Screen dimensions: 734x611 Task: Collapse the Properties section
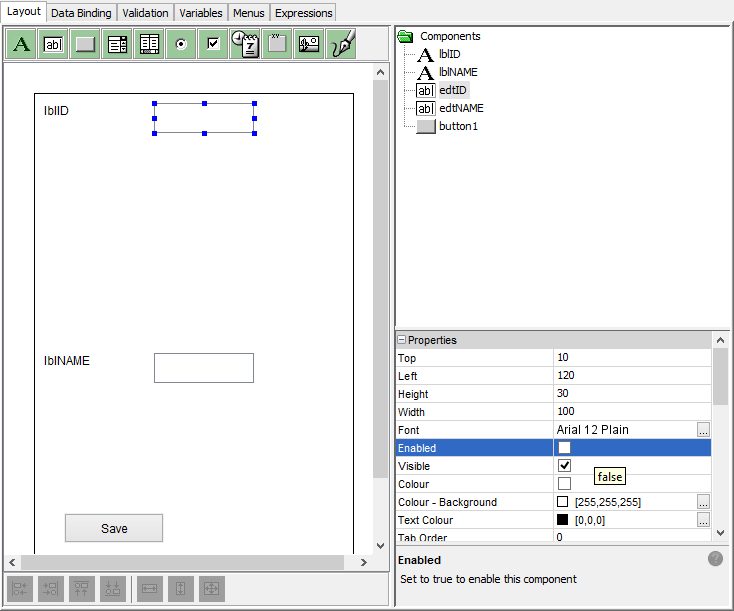tap(402, 340)
